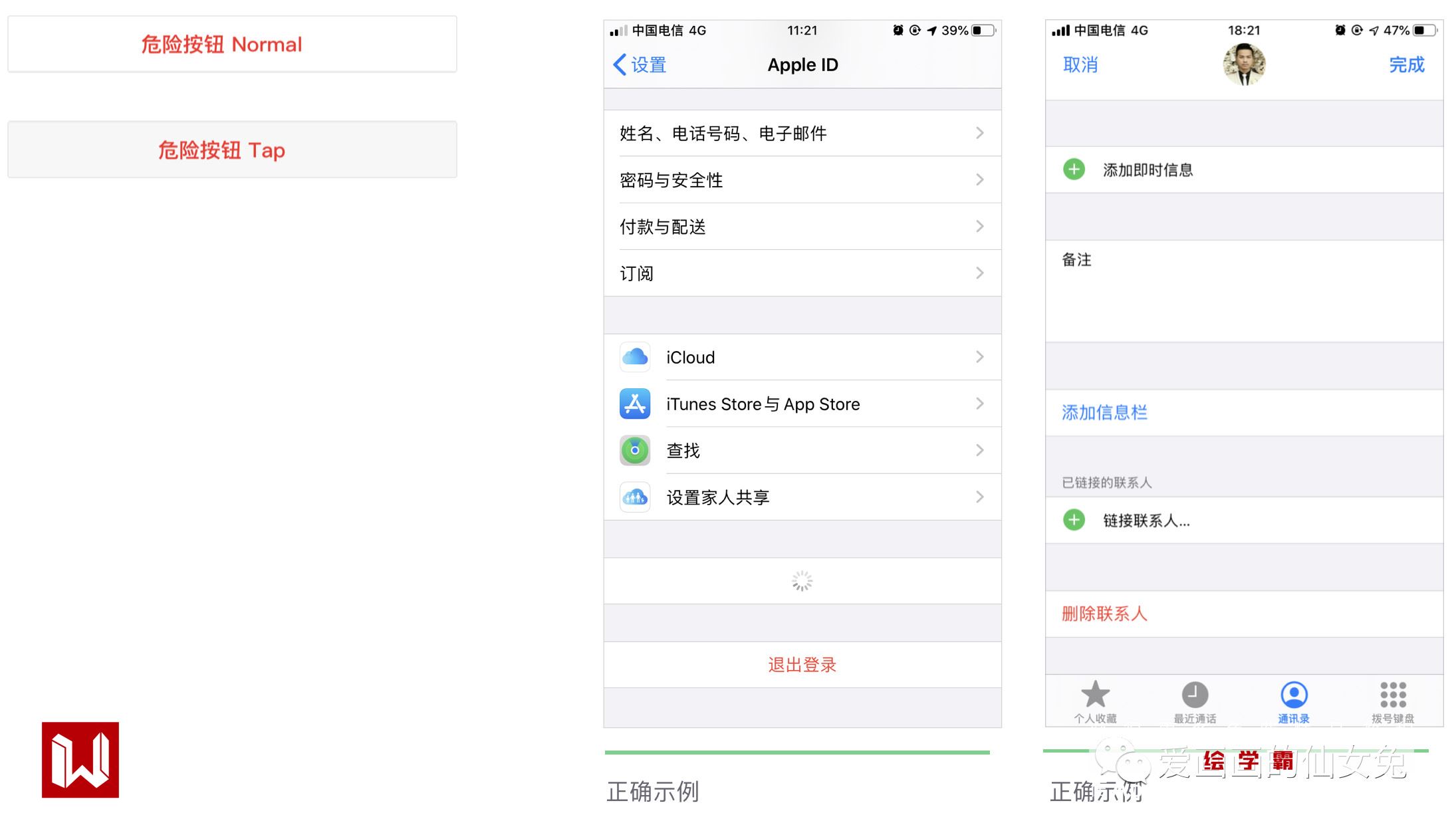Tap the back chevron next to 设置
Screen dimensions: 1456x827
(x=620, y=64)
